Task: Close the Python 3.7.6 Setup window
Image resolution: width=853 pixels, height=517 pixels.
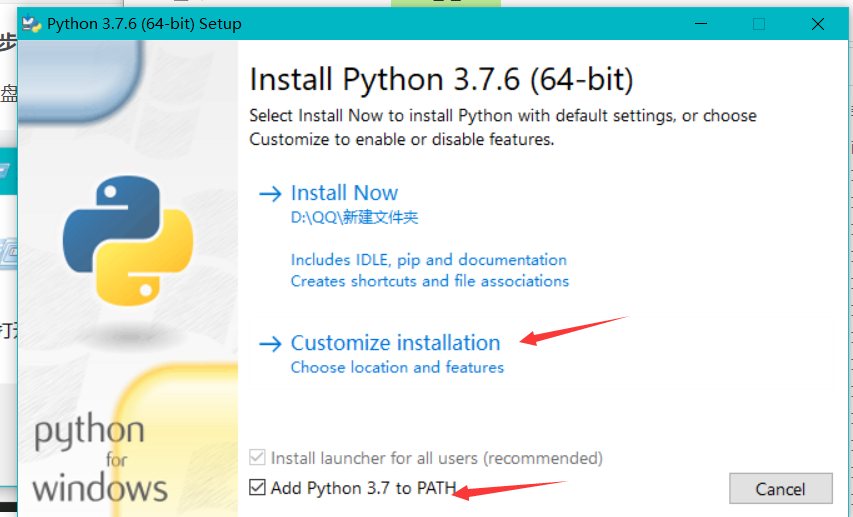Action: [818, 24]
